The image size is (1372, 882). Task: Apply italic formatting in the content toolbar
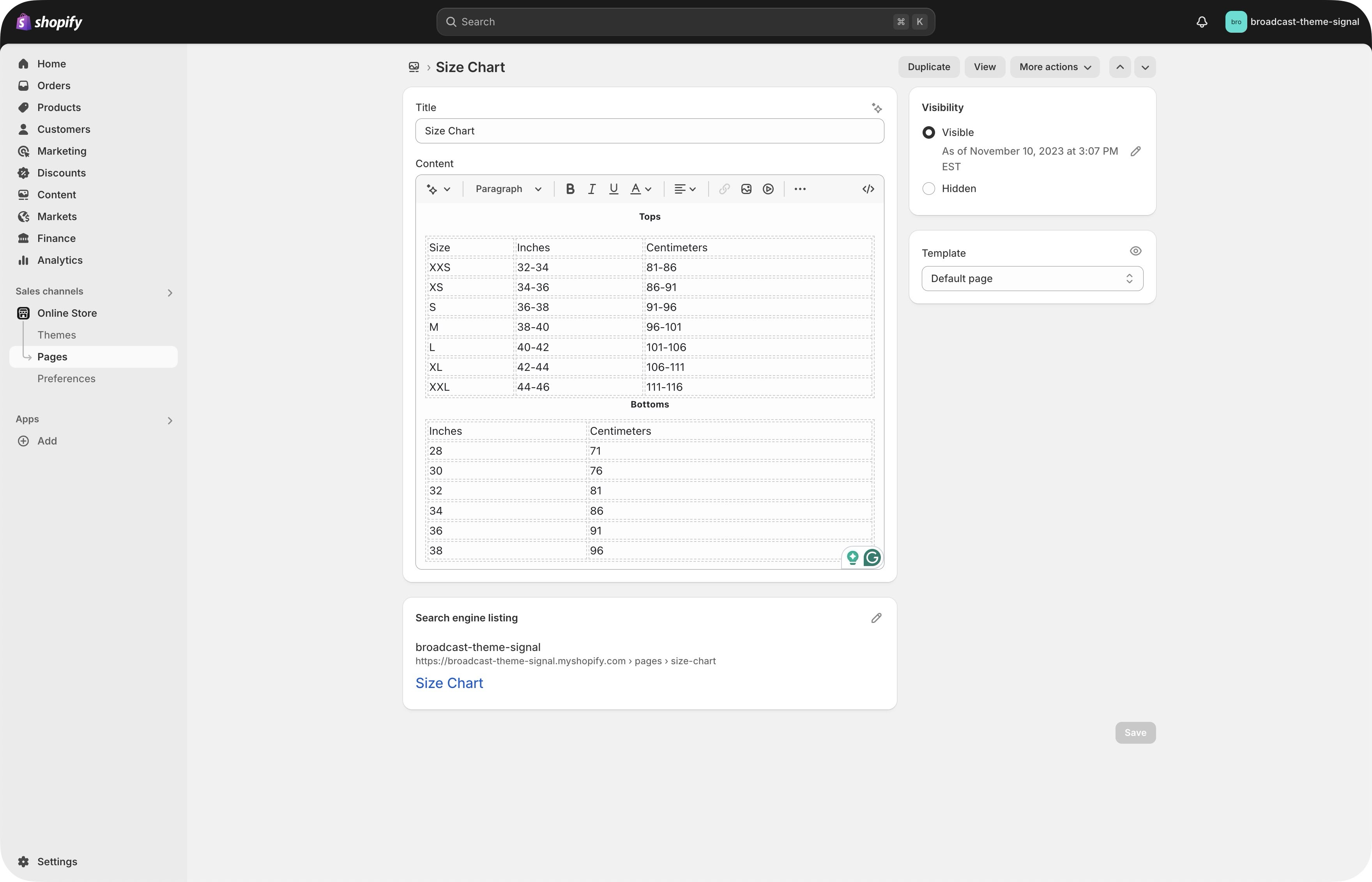[x=591, y=189]
